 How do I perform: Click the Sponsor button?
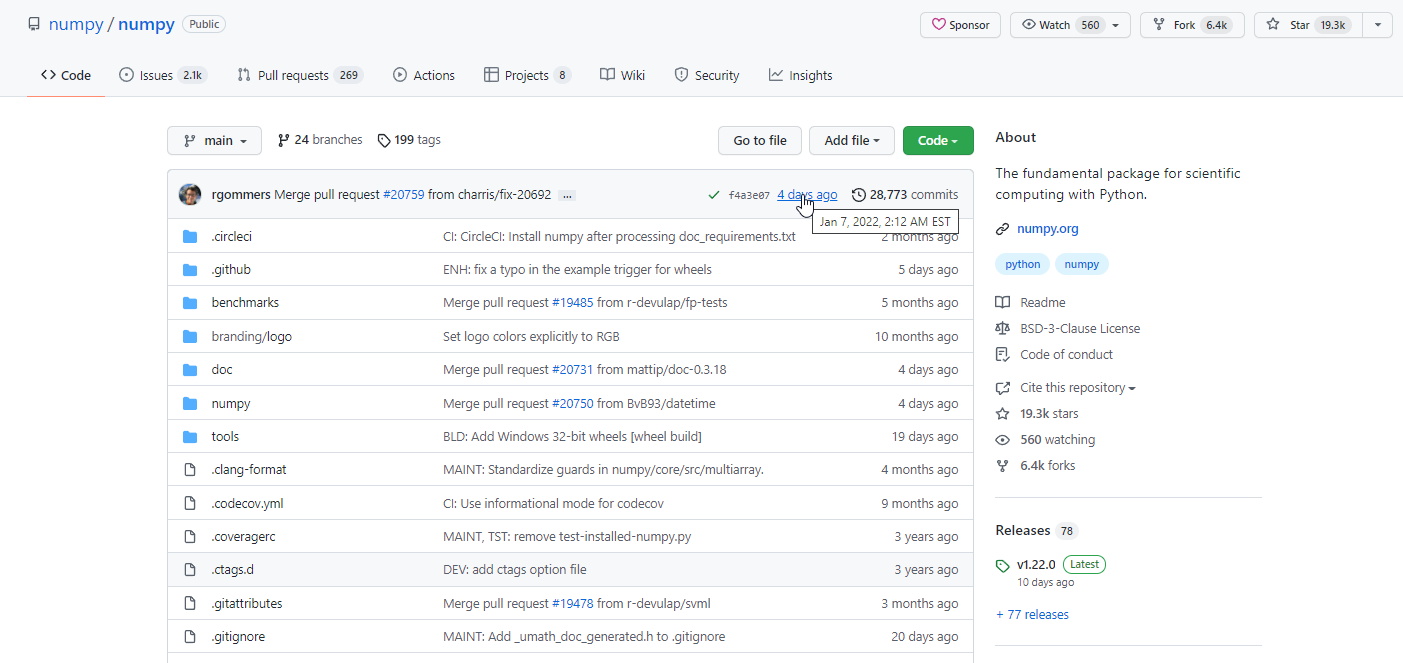[x=959, y=24]
